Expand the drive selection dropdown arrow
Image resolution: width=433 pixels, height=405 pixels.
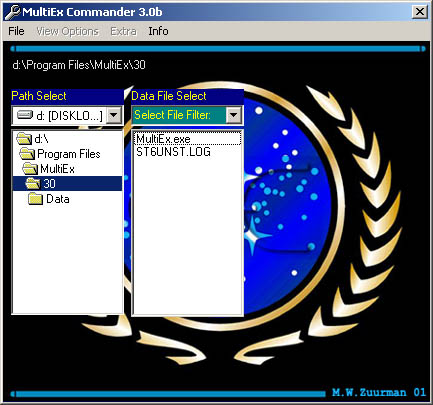[114, 115]
